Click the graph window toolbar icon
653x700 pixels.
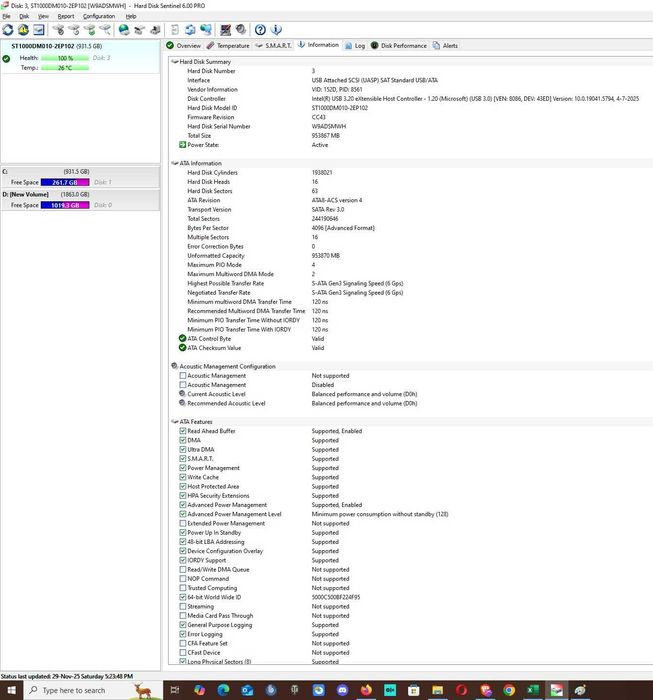click(x=39, y=30)
